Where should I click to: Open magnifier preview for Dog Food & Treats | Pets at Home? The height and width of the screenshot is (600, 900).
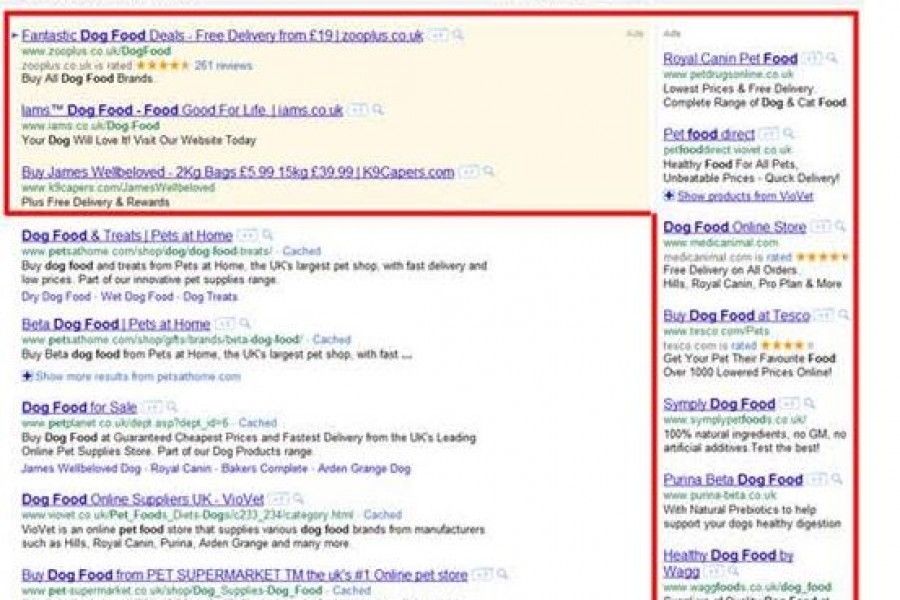(267, 235)
